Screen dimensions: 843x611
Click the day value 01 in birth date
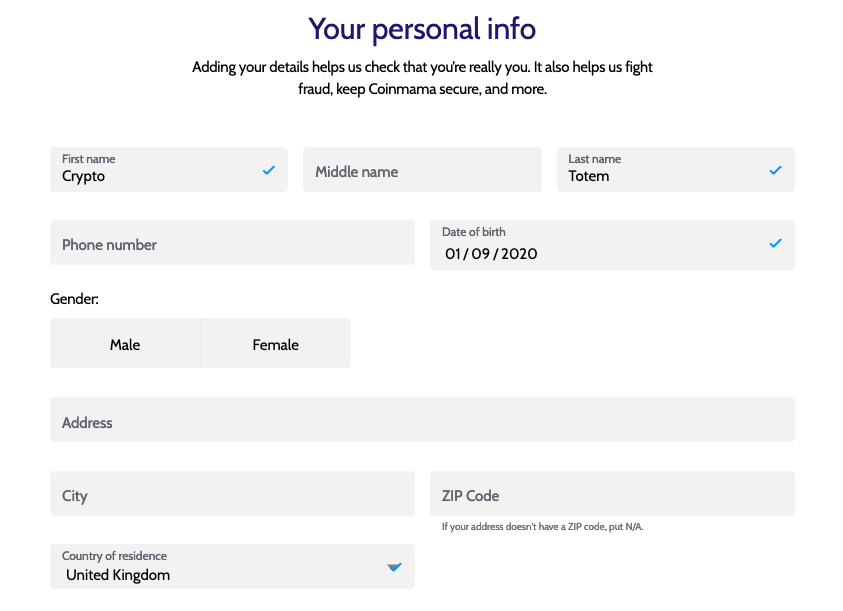(453, 254)
